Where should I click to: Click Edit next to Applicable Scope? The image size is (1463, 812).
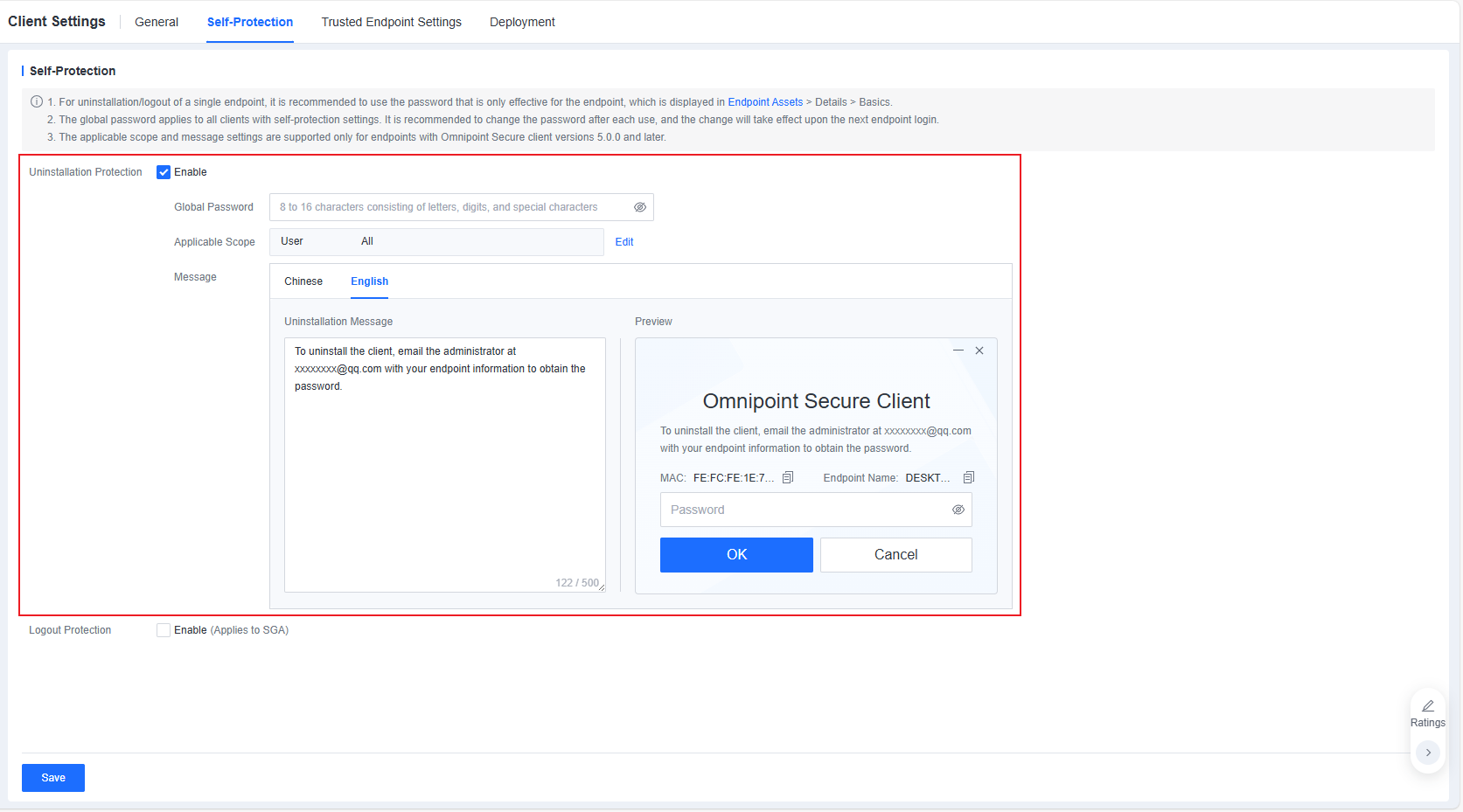(624, 242)
